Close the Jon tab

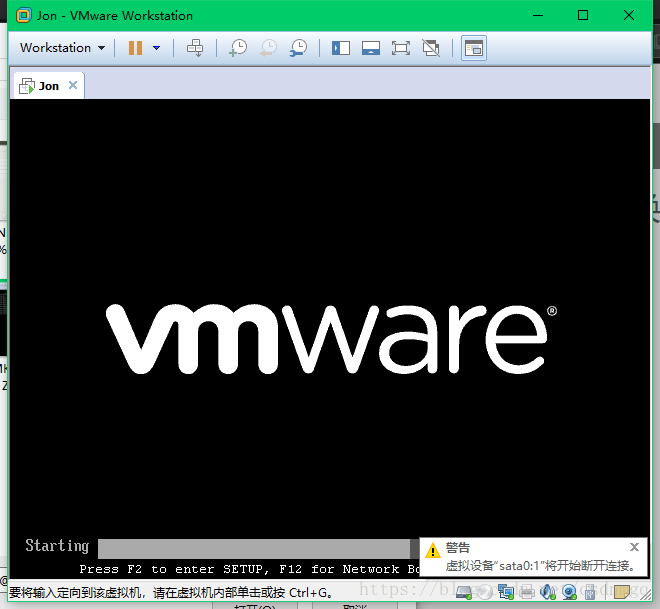tap(73, 85)
